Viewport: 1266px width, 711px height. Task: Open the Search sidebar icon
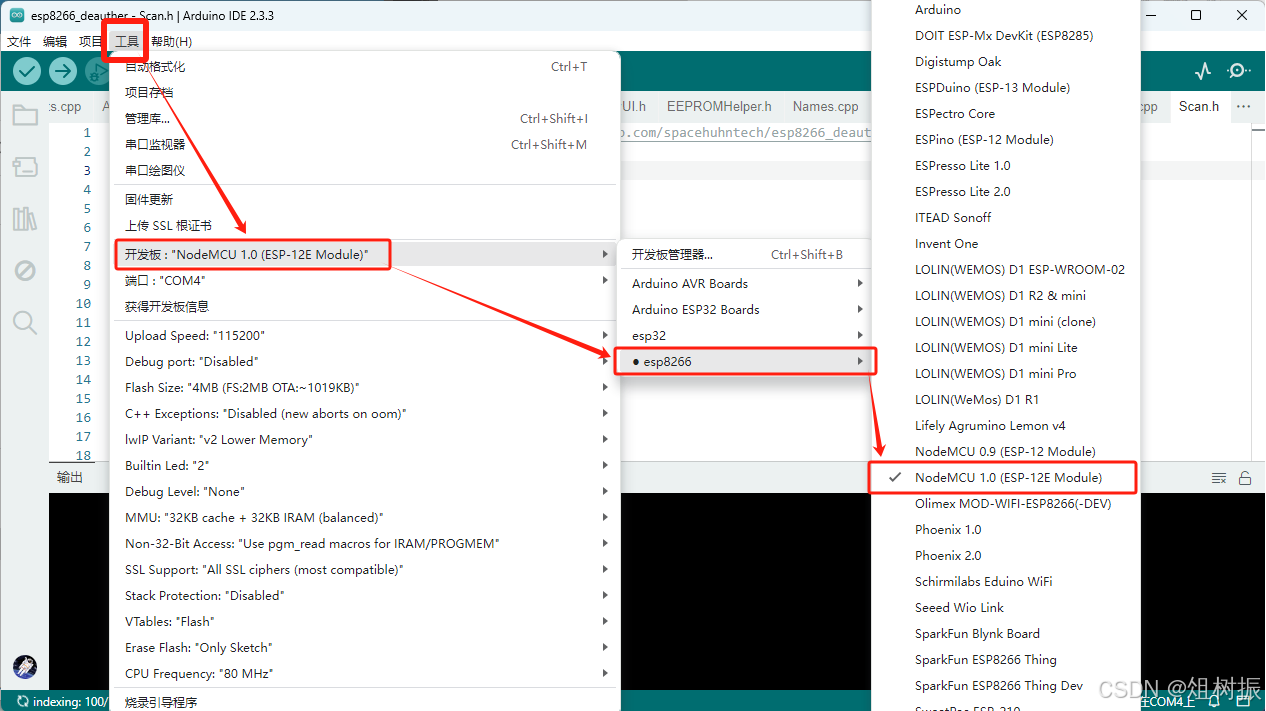coord(25,322)
